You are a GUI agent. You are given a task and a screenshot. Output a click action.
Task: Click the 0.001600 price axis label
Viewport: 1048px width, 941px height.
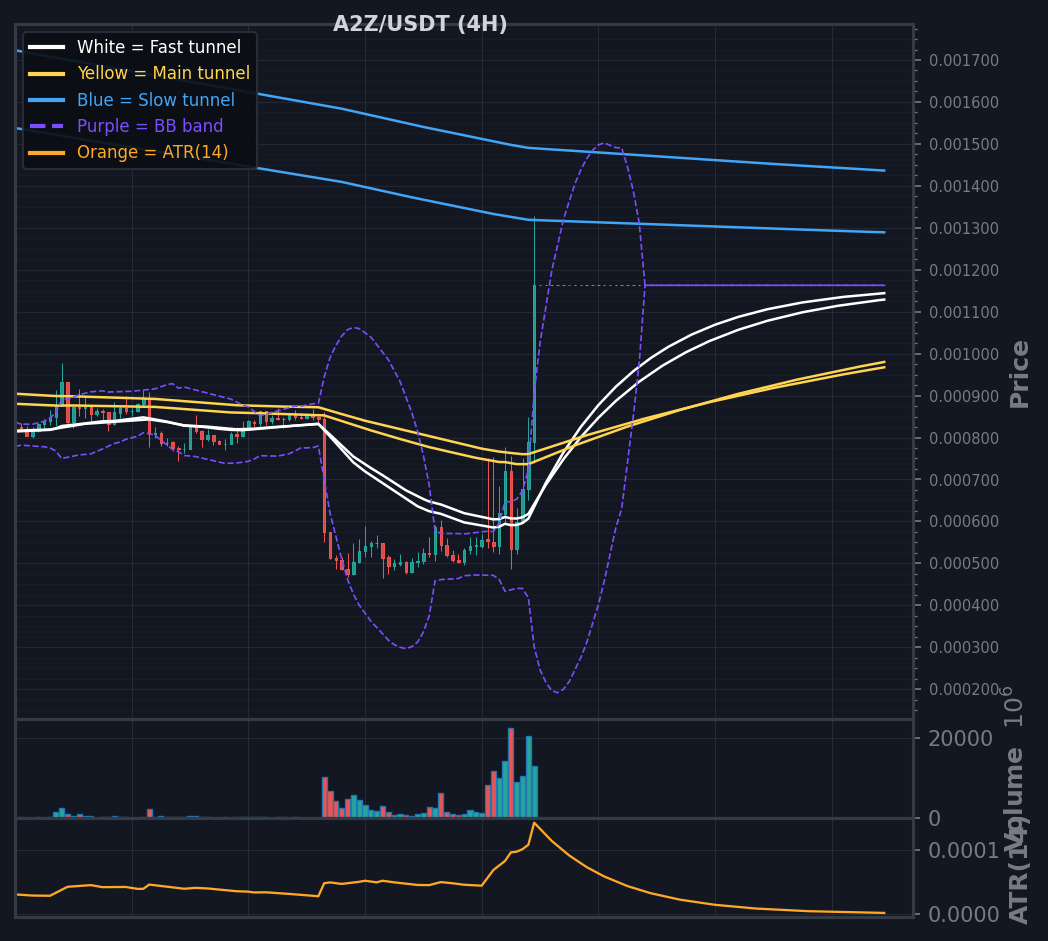(x=964, y=102)
